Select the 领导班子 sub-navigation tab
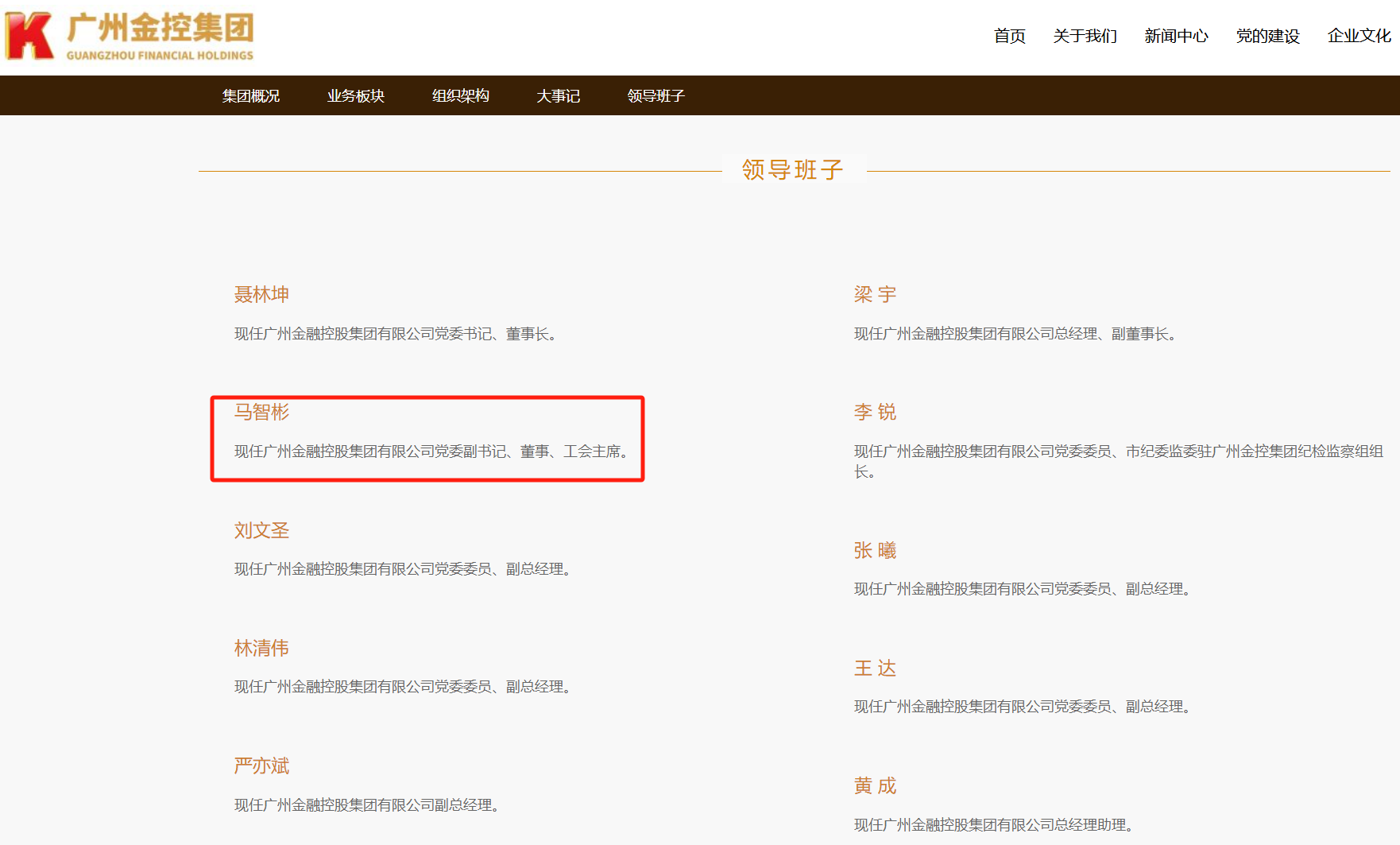The width and height of the screenshot is (1400, 845). pyautogui.click(x=656, y=96)
